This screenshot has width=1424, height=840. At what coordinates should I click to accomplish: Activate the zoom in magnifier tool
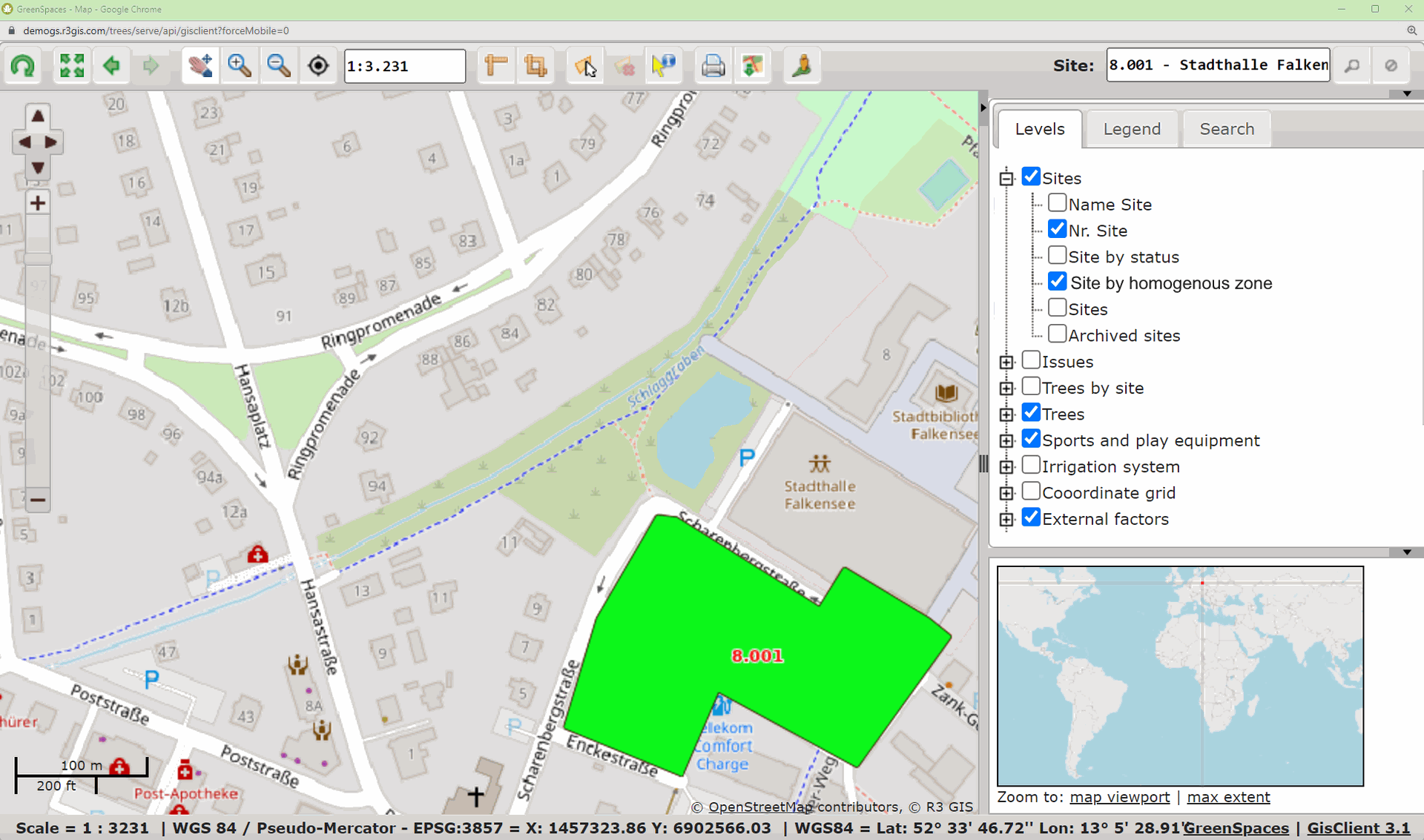(x=240, y=66)
